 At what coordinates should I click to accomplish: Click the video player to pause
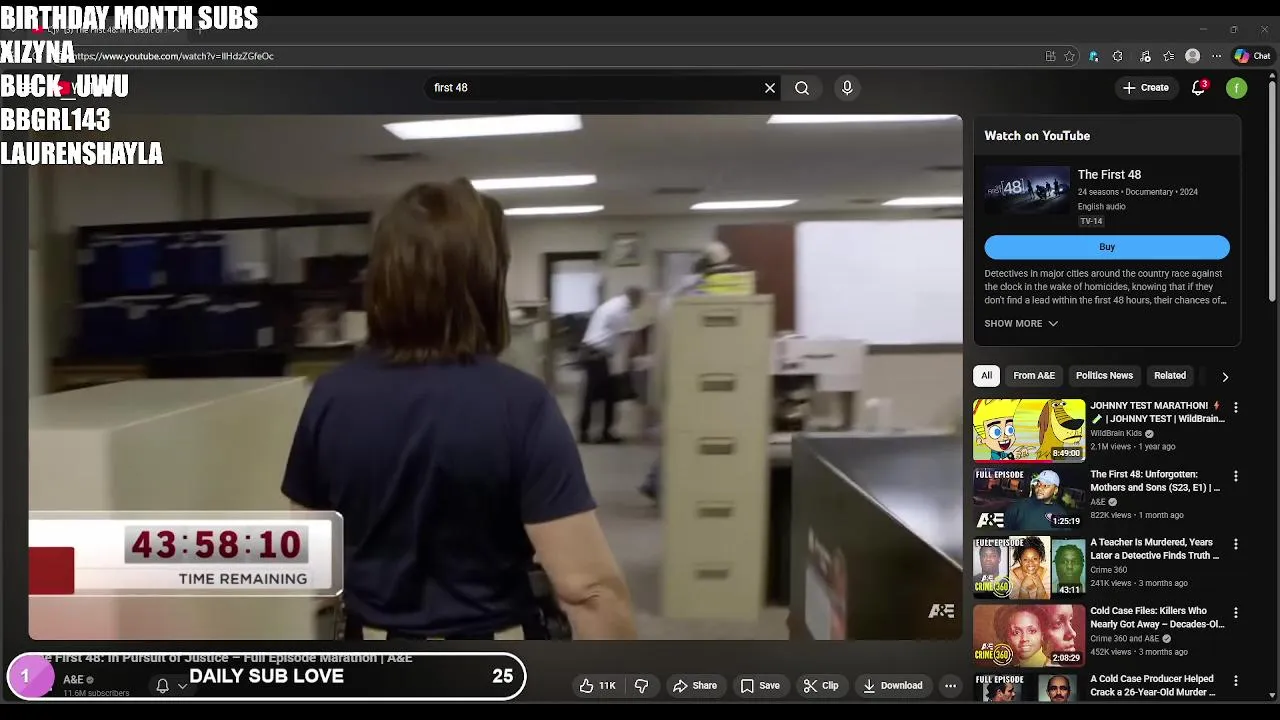point(495,376)
